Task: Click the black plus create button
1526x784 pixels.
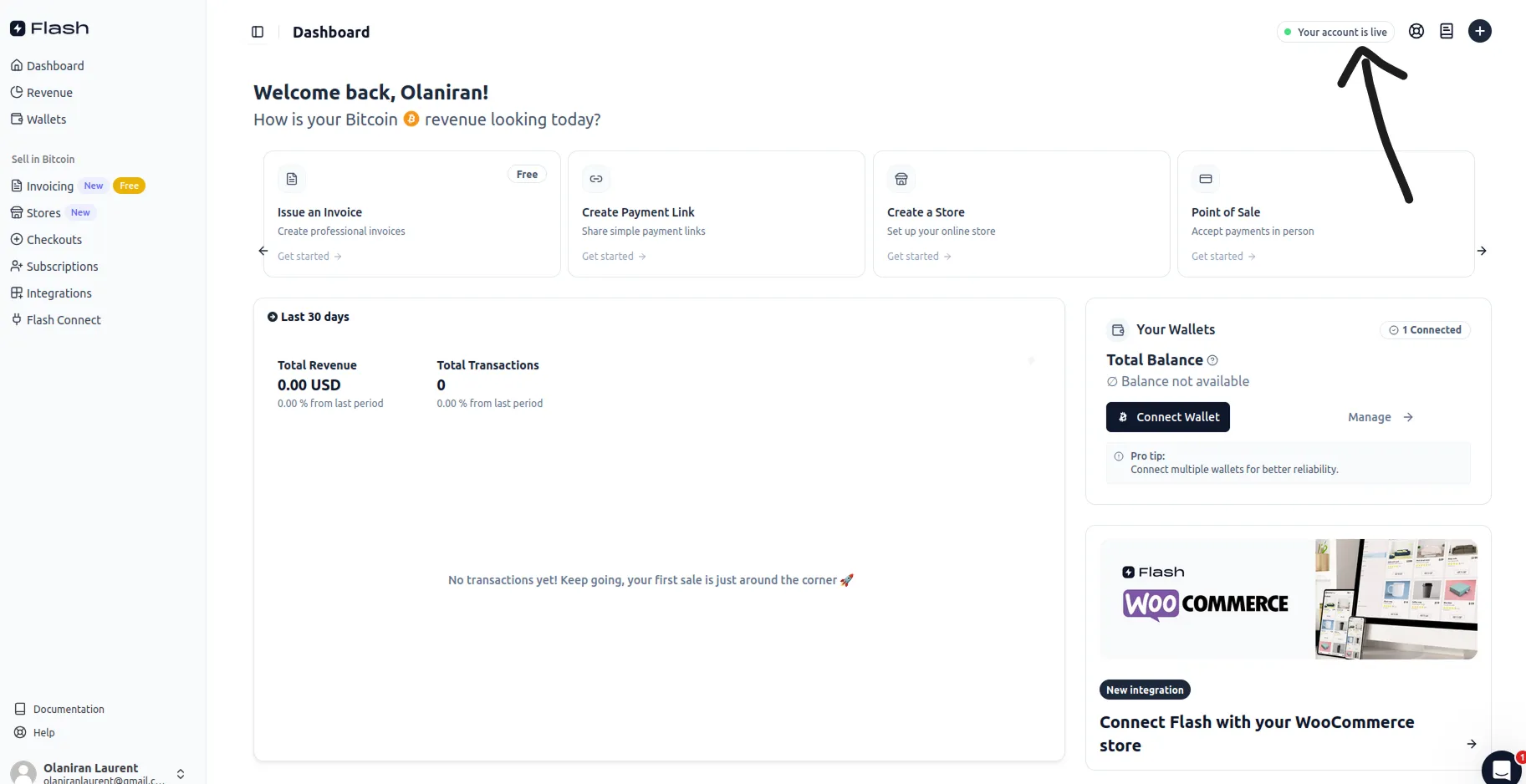Action: (x=1479, y=32)
